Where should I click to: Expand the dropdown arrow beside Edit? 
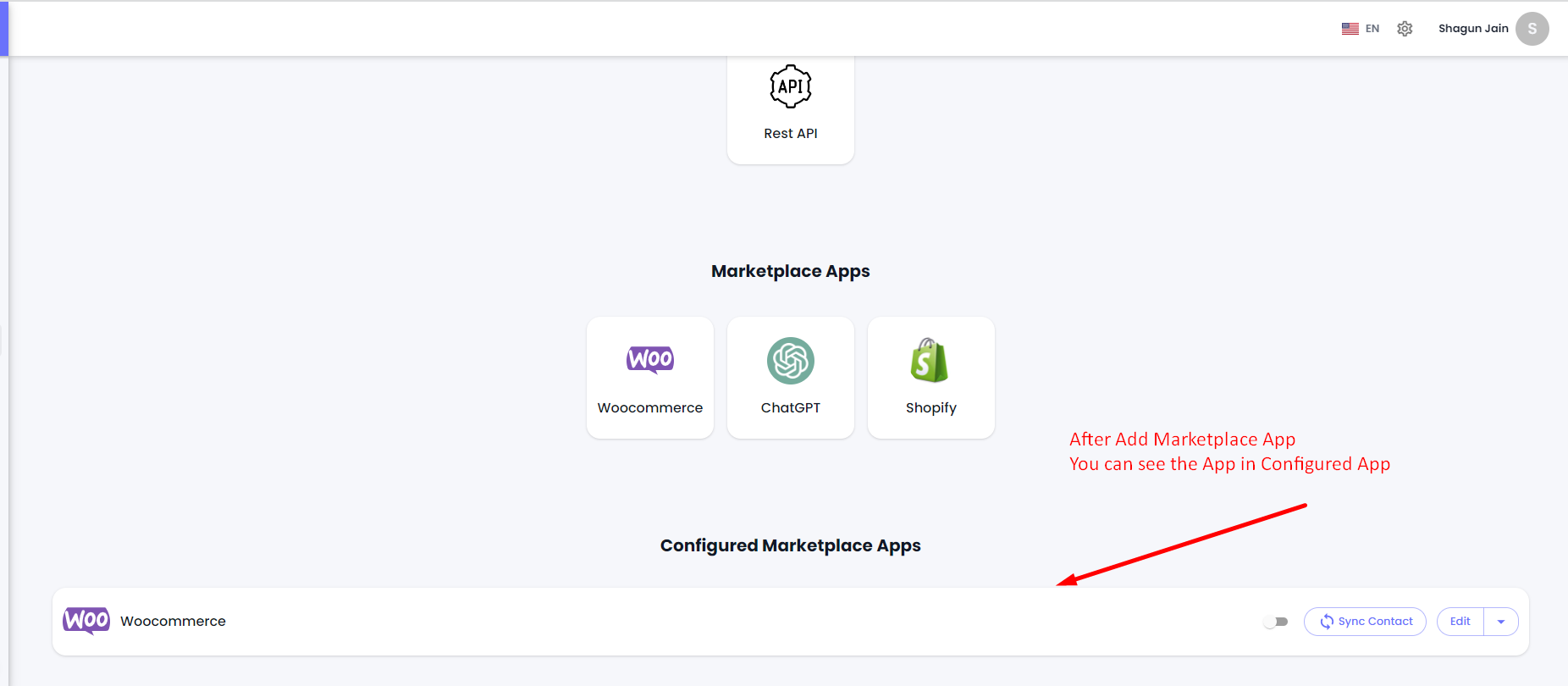pos(1501,622)
